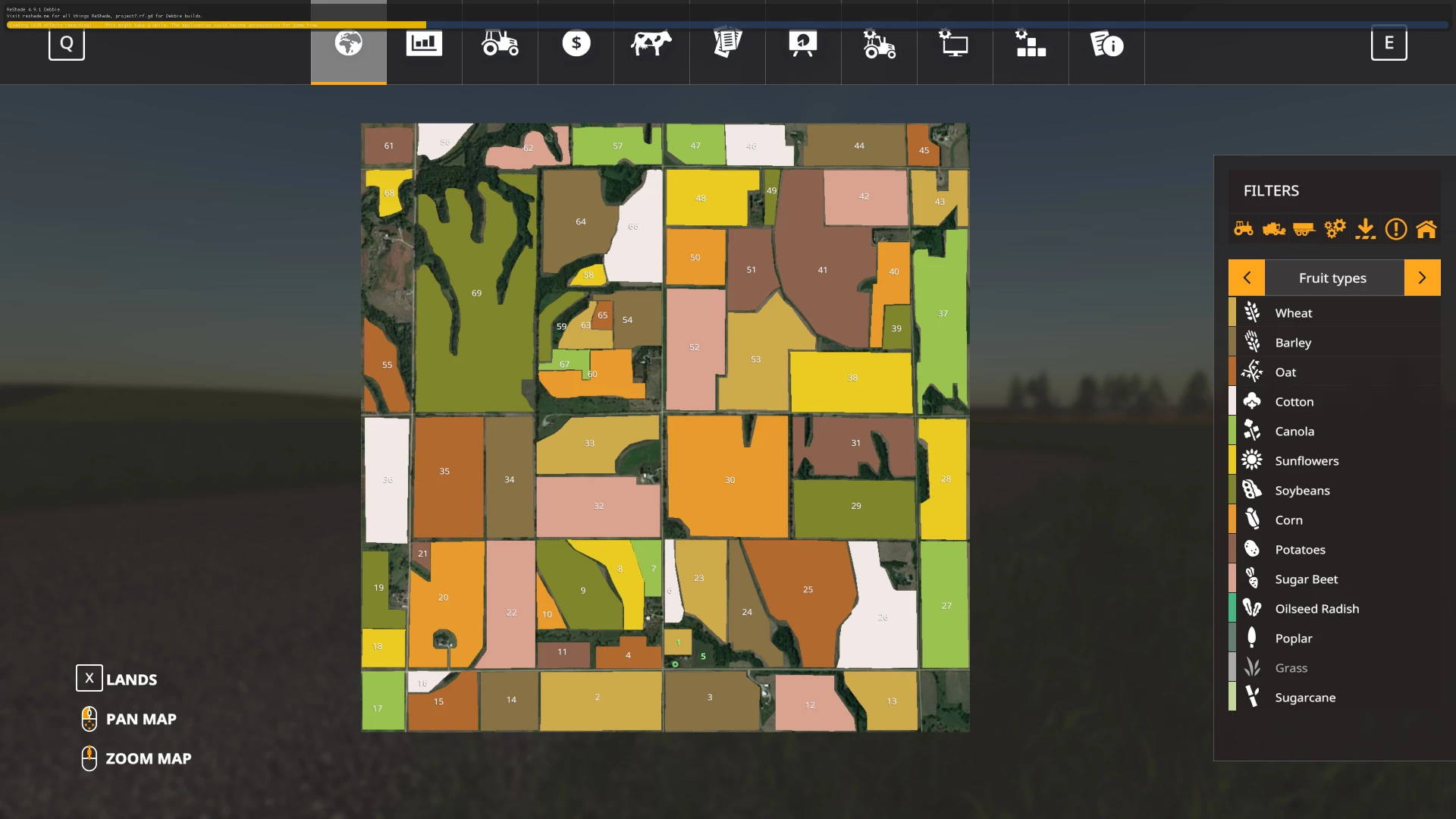Toggle the trailer filter icon
This screenshot has width=1456, height=819.
tap(1304, 229)
